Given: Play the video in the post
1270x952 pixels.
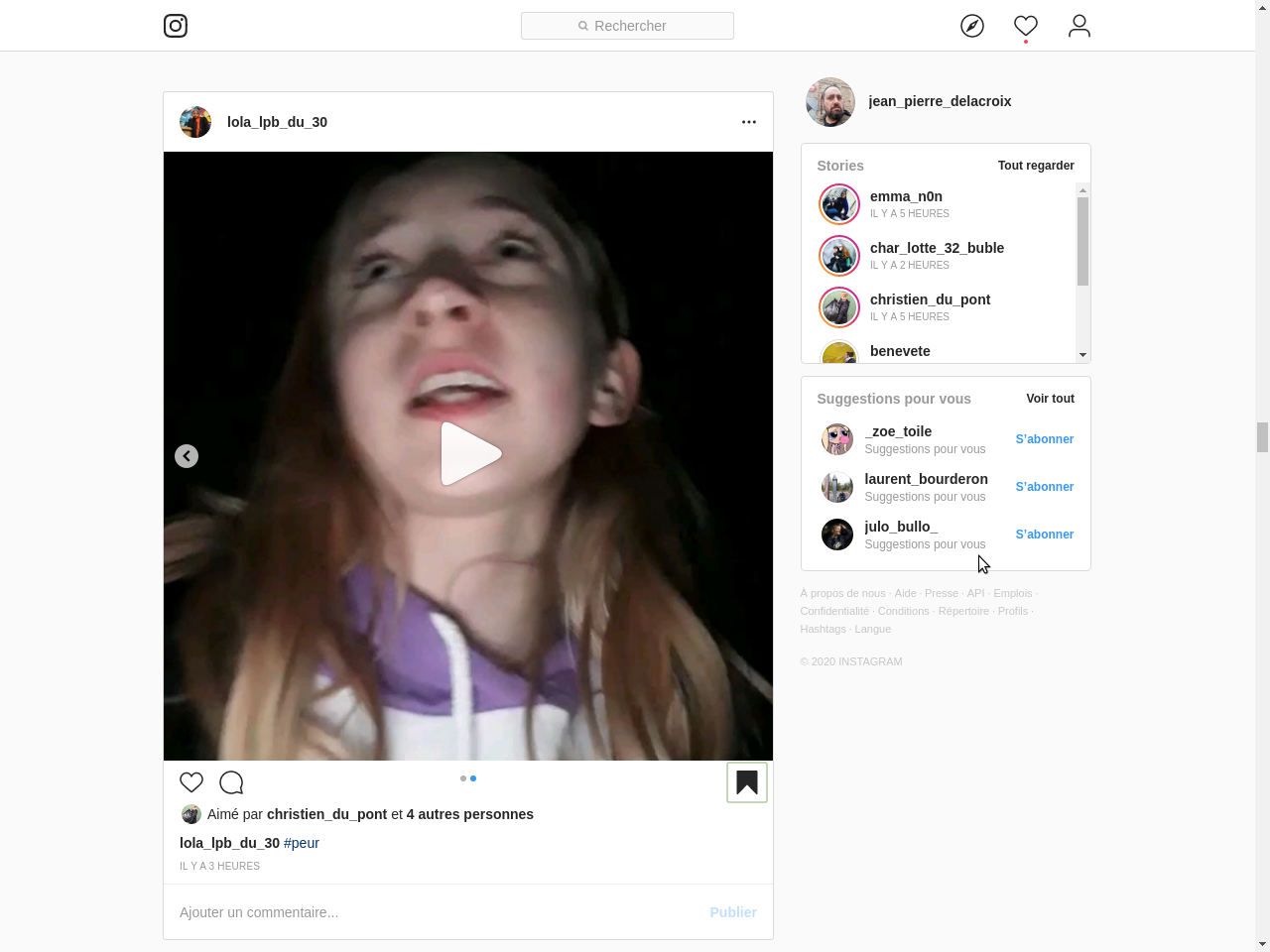Looking at the screenshot, I should pos(470,454).
